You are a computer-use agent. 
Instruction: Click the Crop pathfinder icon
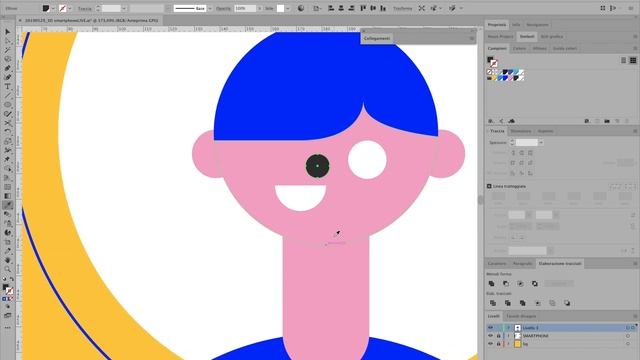click(x=538, y=303)
